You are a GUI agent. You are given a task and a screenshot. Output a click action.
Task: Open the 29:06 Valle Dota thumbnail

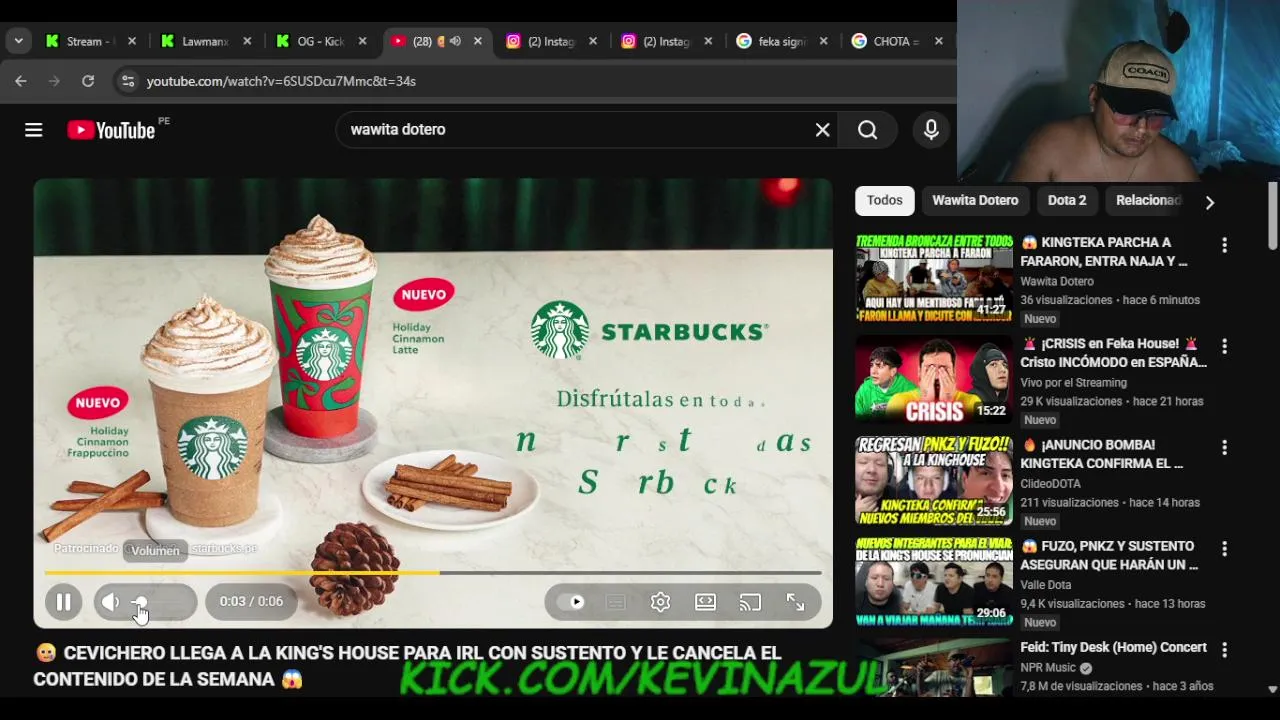tap(933, 582)
